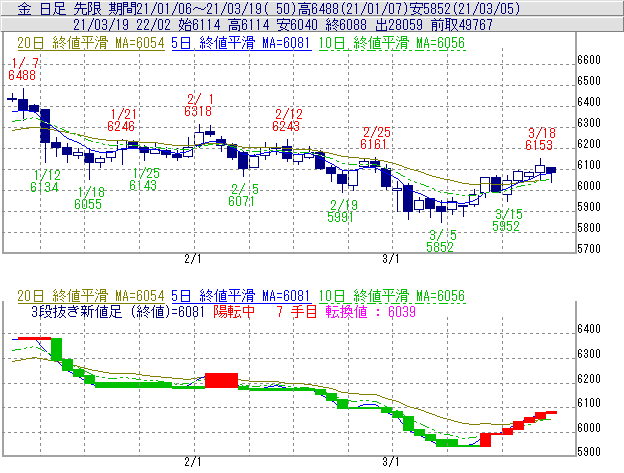This screenshot has height=473, width=624.
Task: Click the 2/1 date label under candlestick chart
Action: (193, 259)
